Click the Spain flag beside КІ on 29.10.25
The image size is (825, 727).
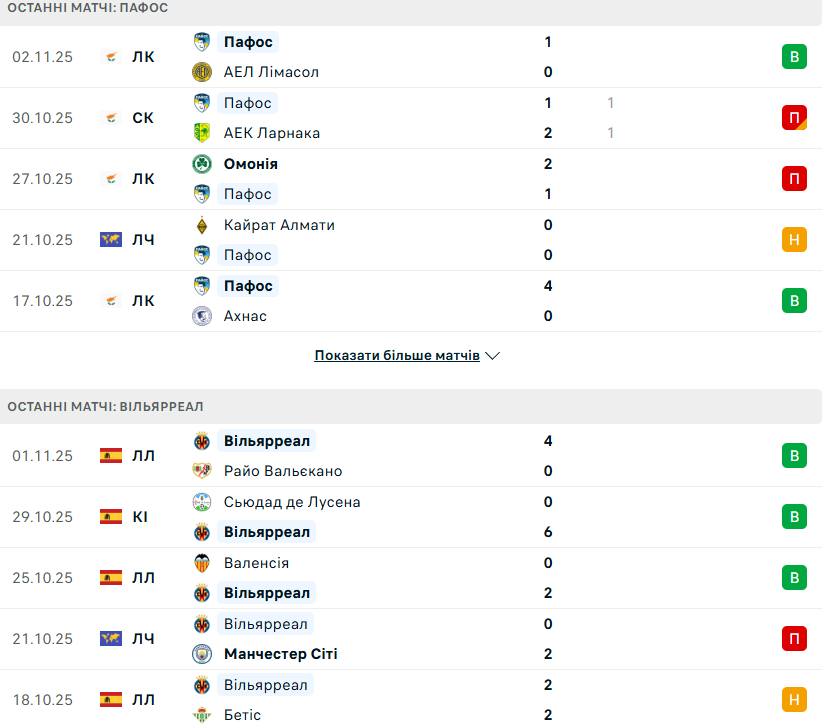click(110, 517)
